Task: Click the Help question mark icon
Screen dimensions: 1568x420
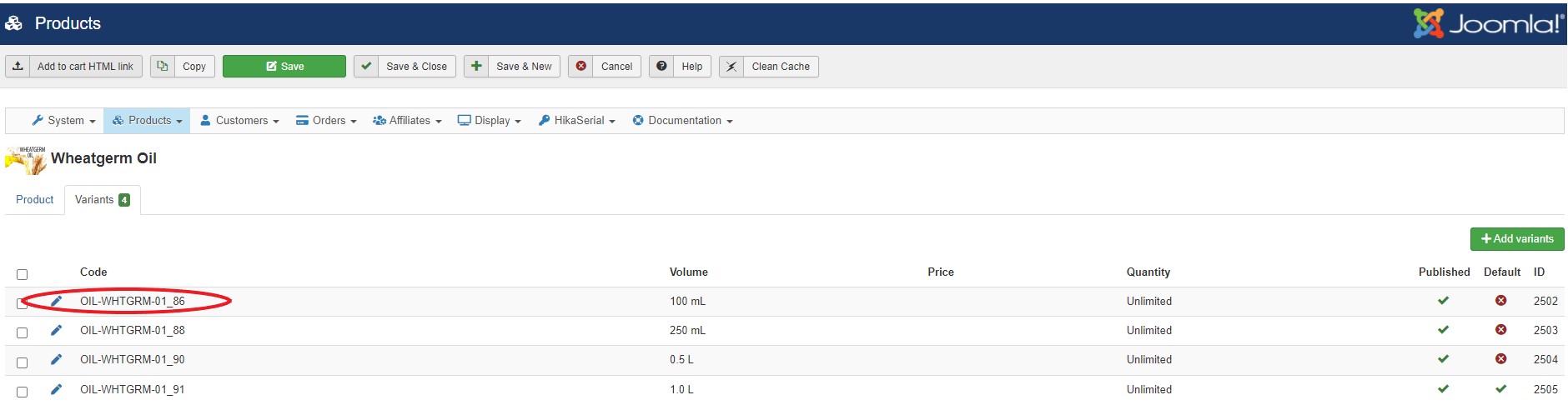Action: [661, 66]
